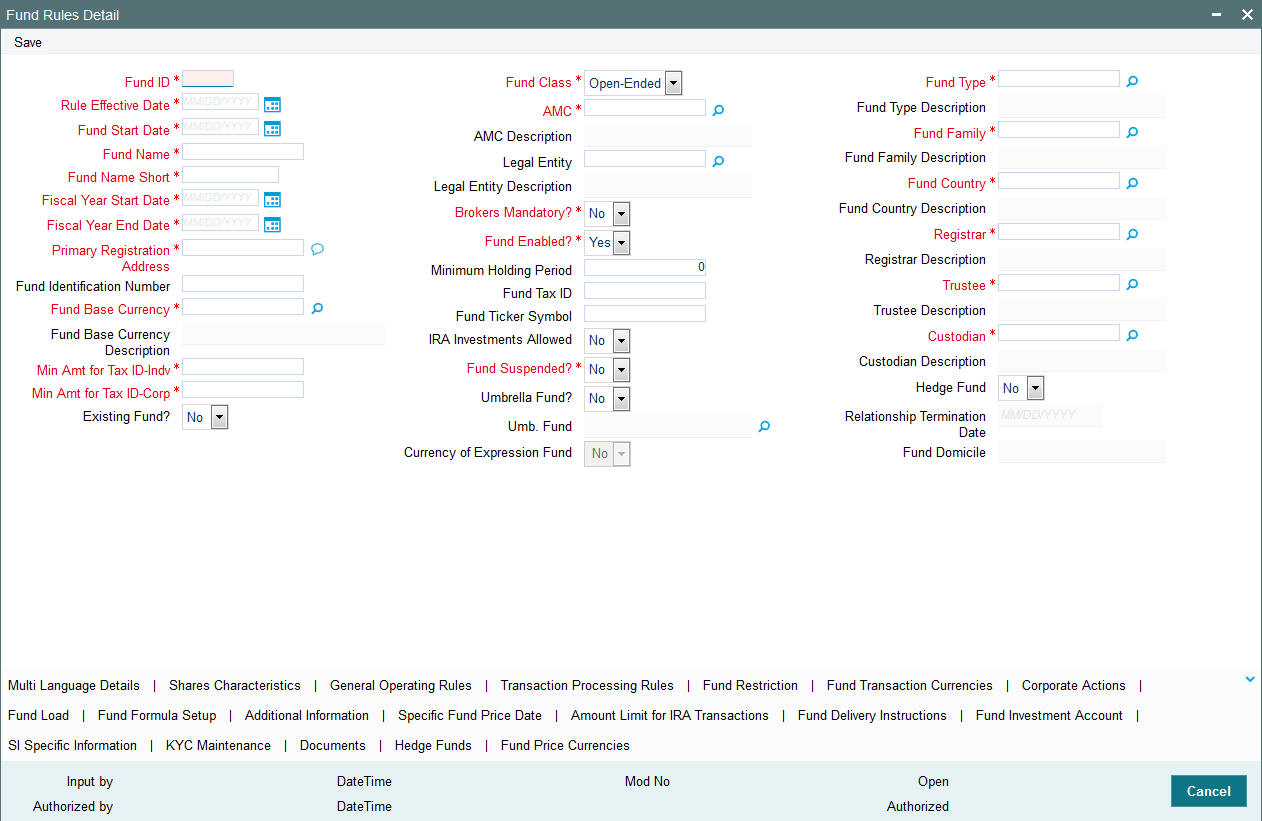Click the Fund Tax ID field

click(x=645, y=291)
